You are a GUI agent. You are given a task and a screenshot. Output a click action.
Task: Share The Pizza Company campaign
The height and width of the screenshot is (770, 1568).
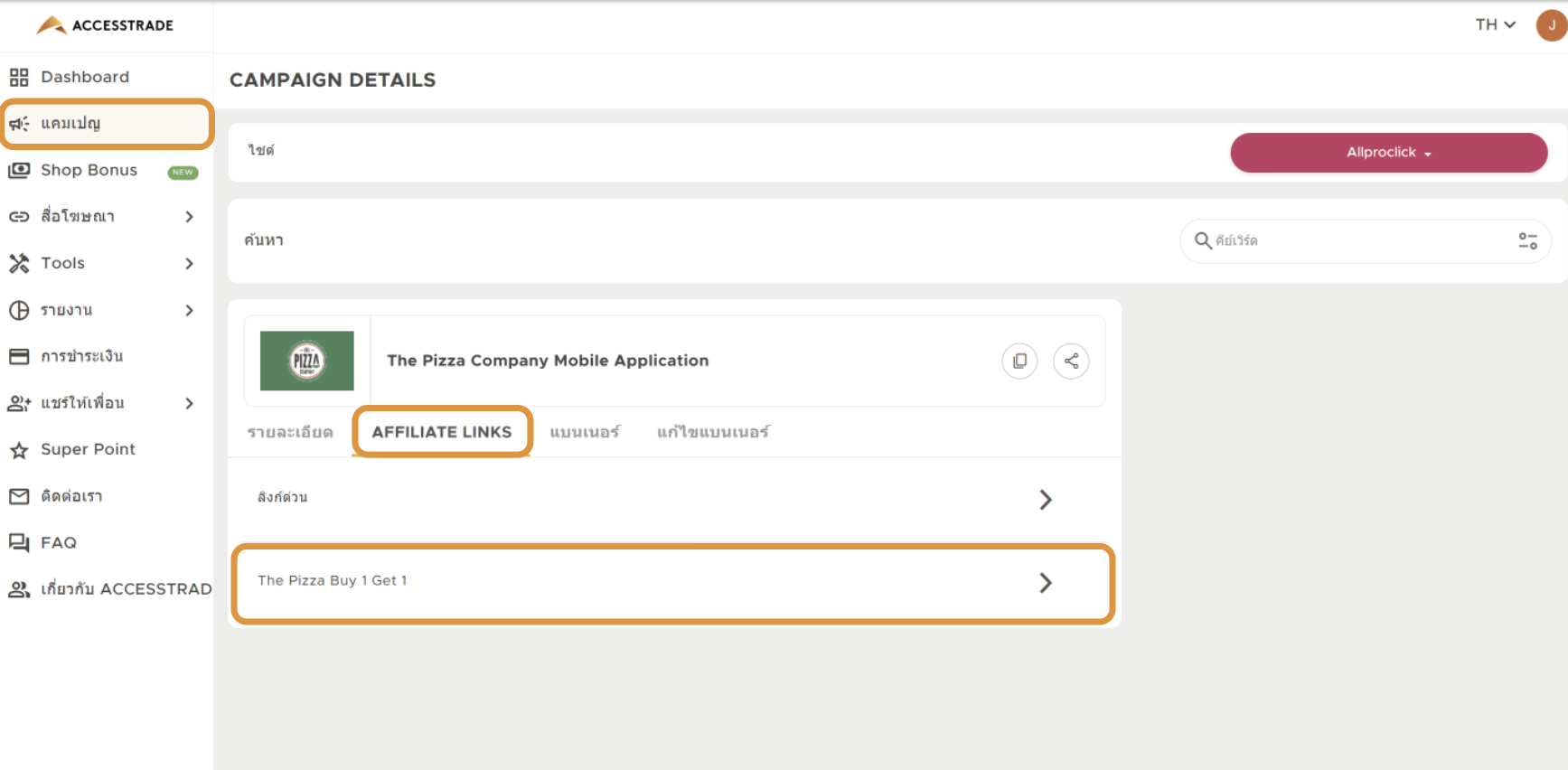1071,361
